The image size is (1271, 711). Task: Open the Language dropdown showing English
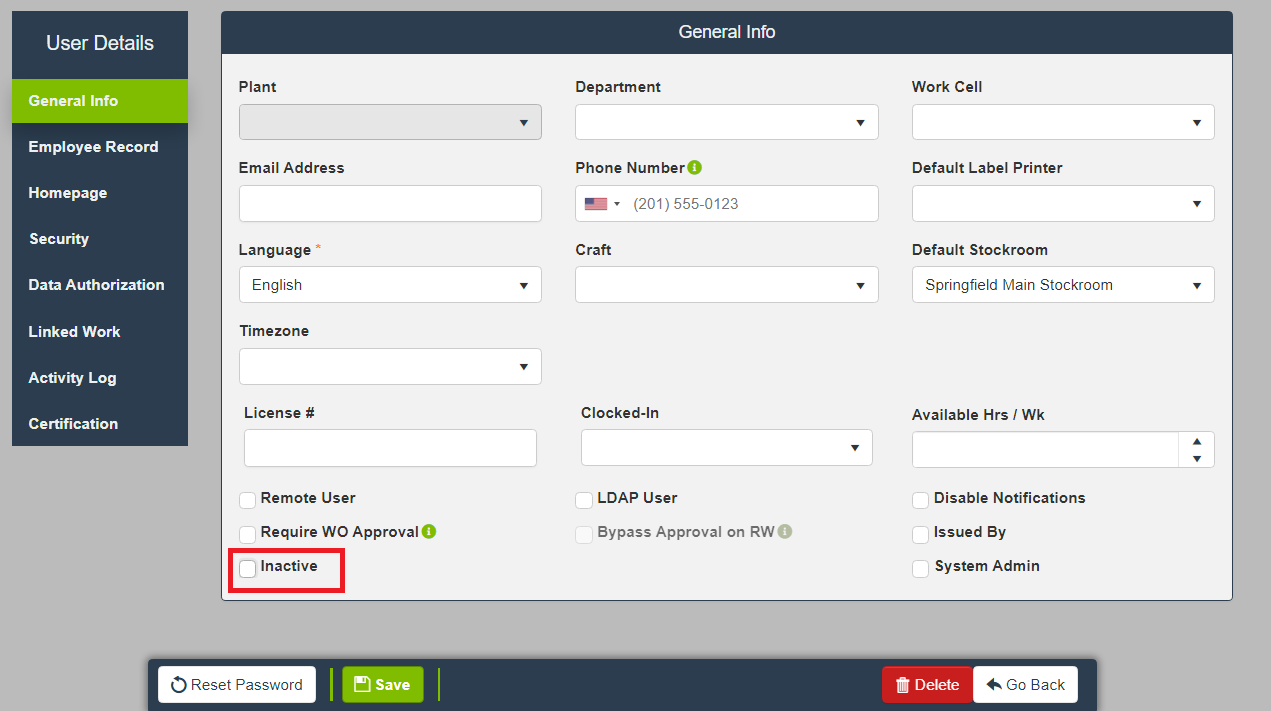[x=390, y=285]
